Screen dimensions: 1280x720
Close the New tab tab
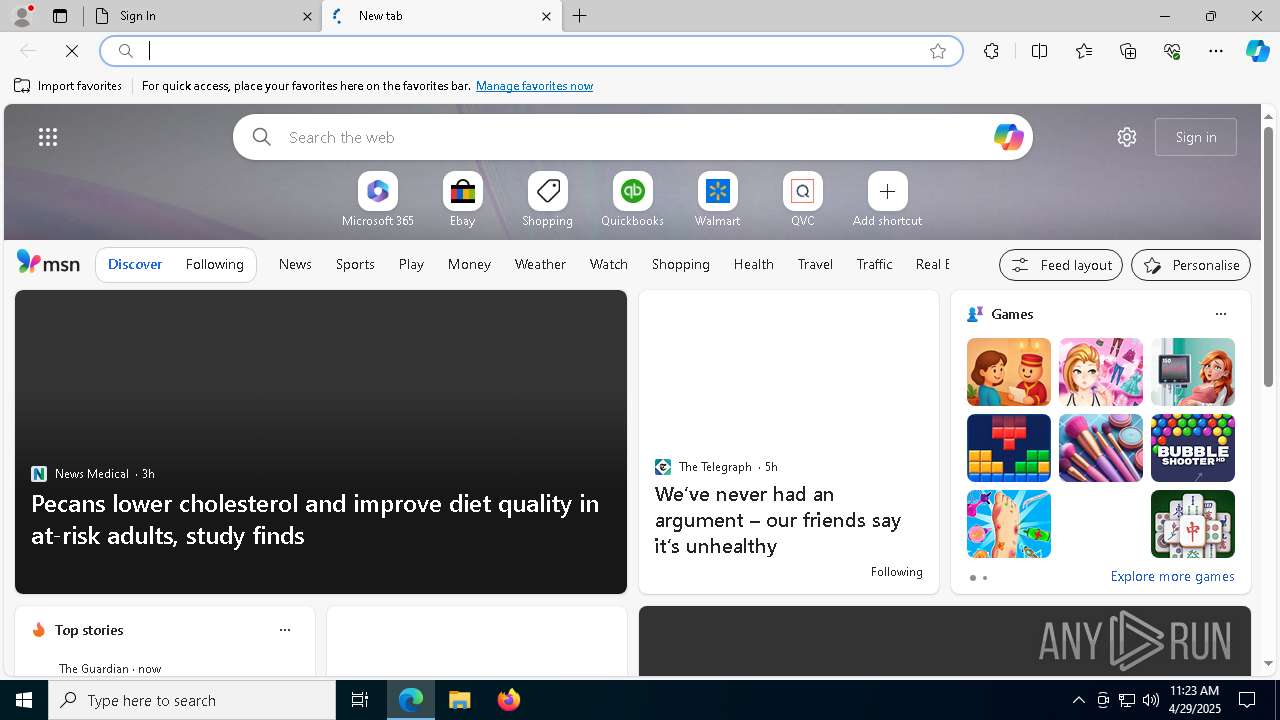point(546,16)
